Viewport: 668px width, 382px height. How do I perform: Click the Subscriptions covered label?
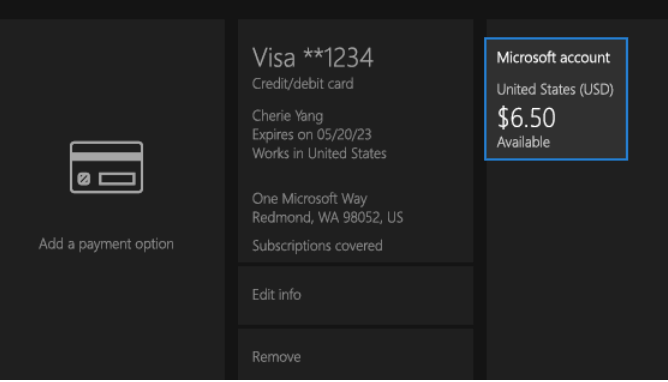point(317,246)
